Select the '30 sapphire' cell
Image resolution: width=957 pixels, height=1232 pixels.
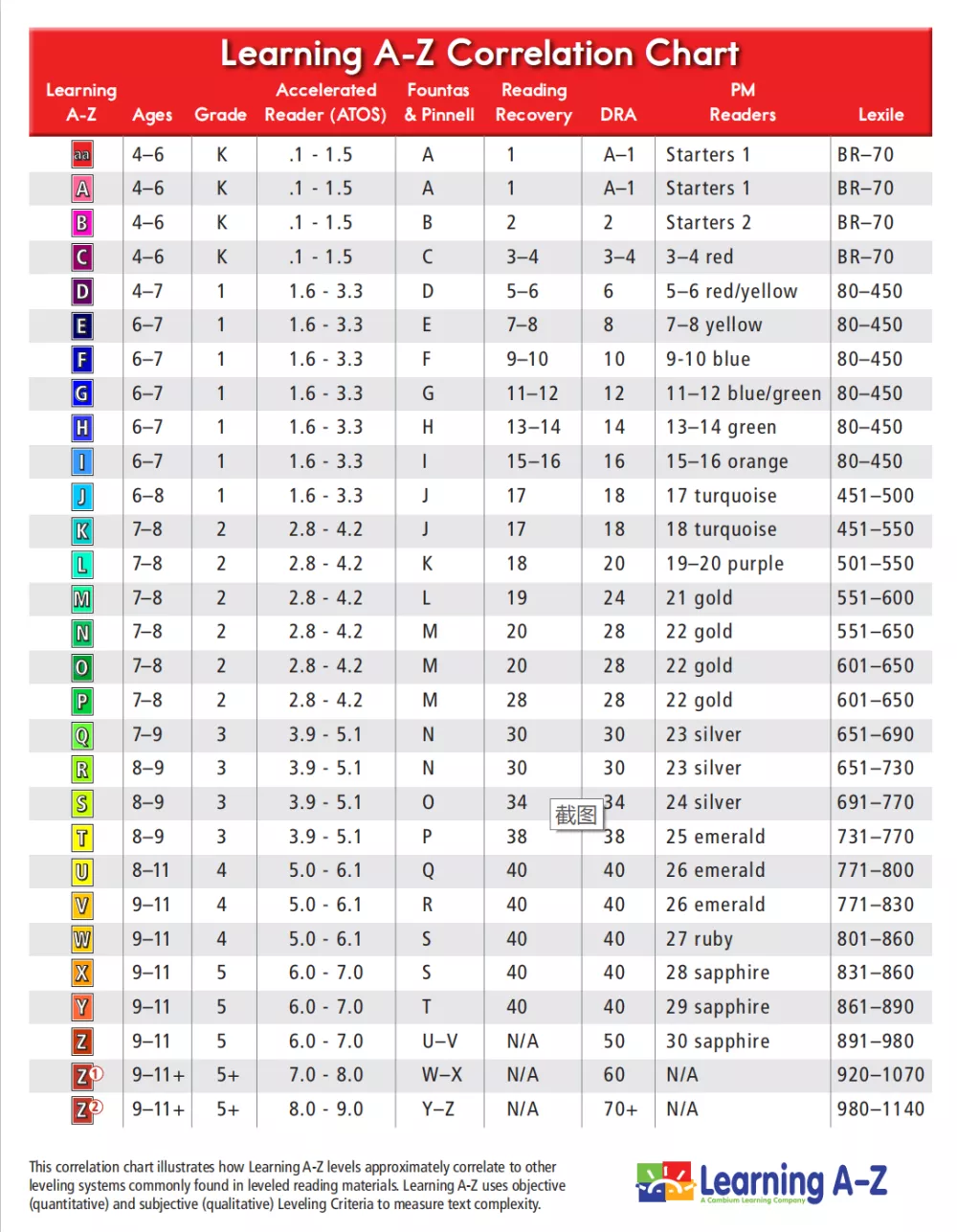coord(718,1042)
